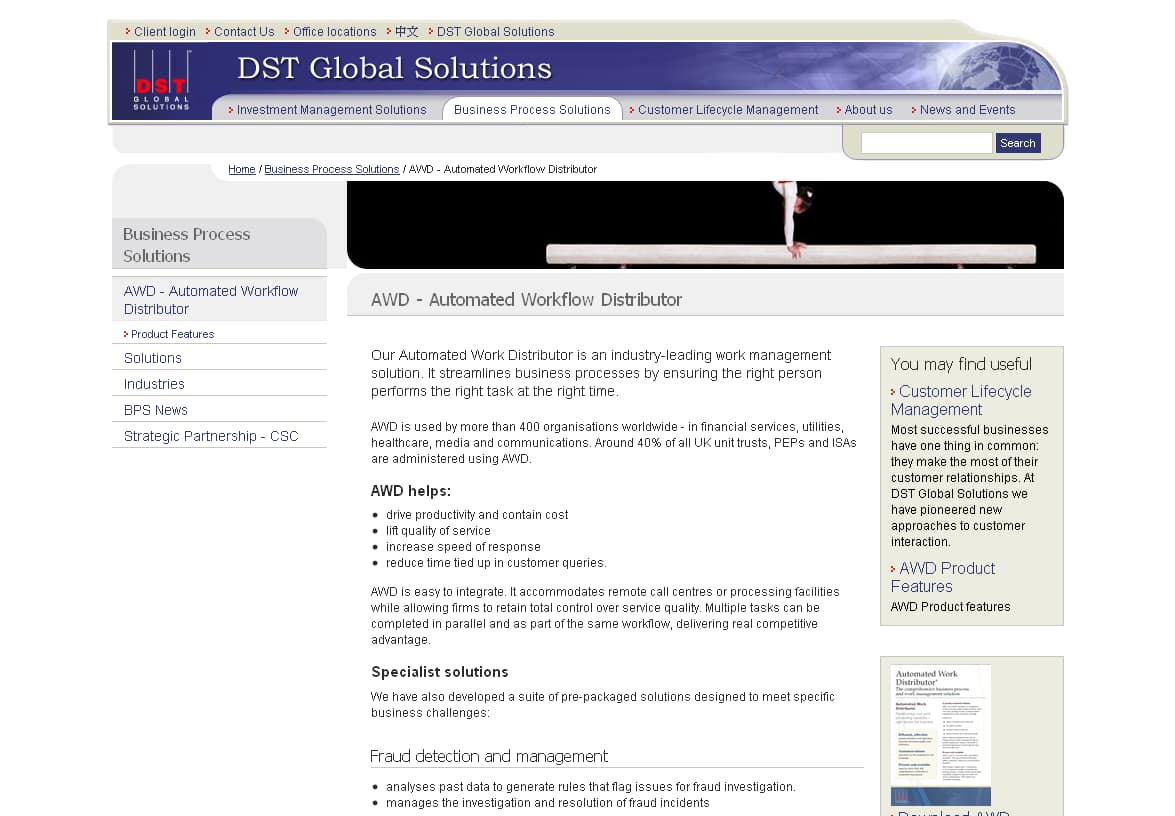Open Product Features in sidebar

[172, 334]
